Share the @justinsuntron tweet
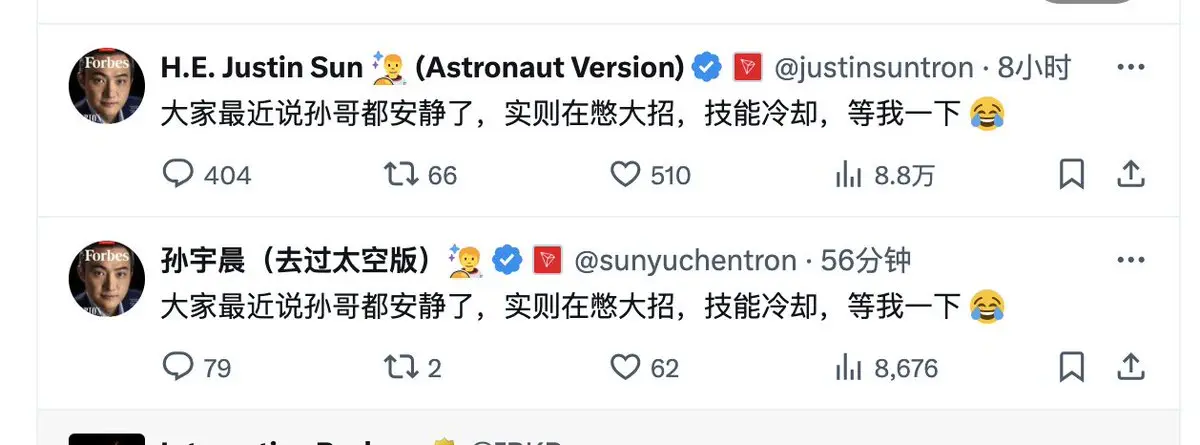Viewport: 1200px width, 445px height. point(1130,175)
